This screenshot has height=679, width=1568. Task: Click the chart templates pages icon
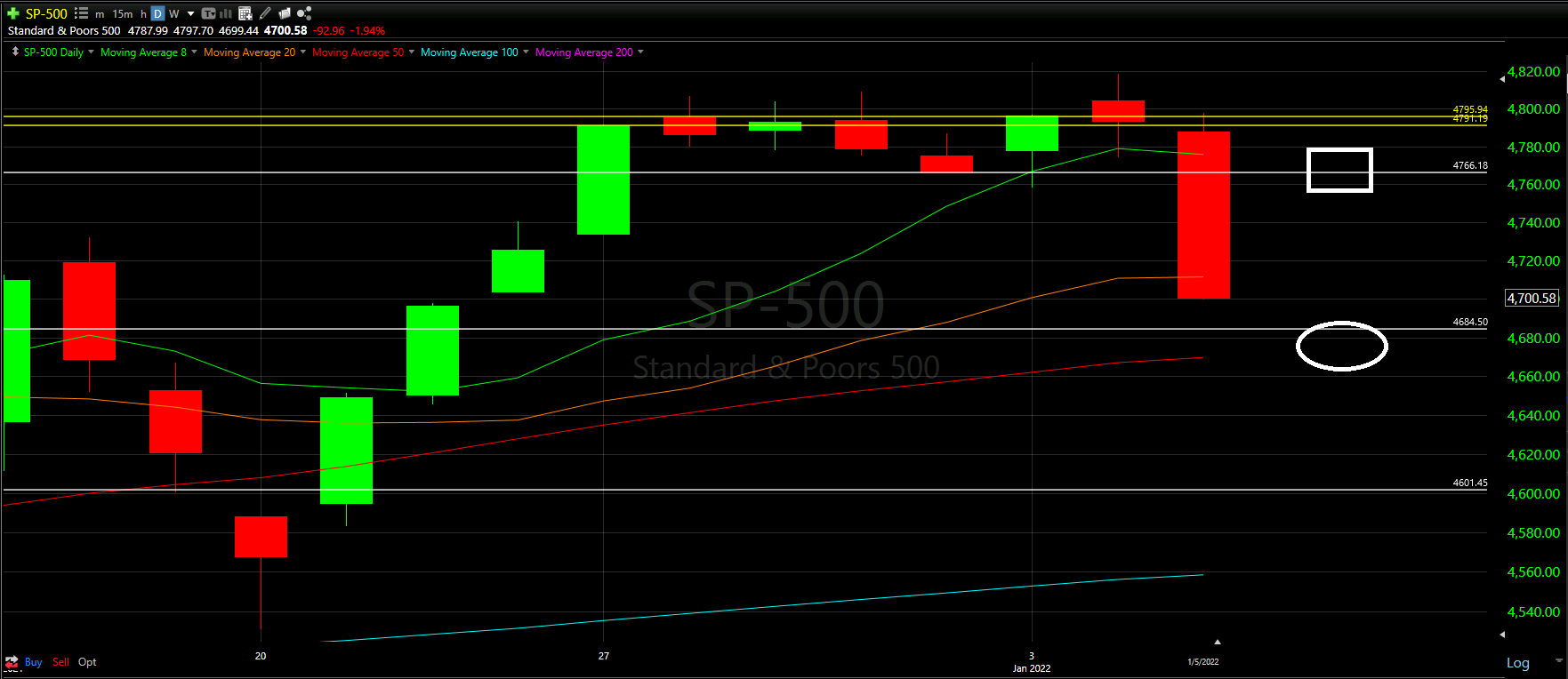[285, 13]
